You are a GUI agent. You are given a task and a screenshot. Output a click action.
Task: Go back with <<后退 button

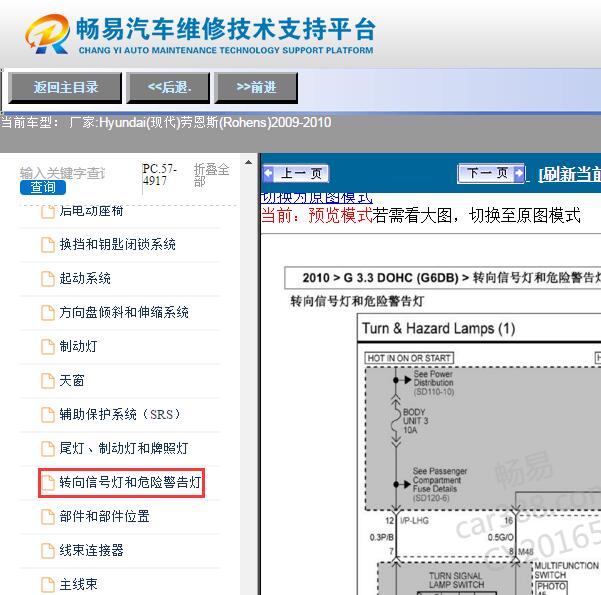coord(168,88)
